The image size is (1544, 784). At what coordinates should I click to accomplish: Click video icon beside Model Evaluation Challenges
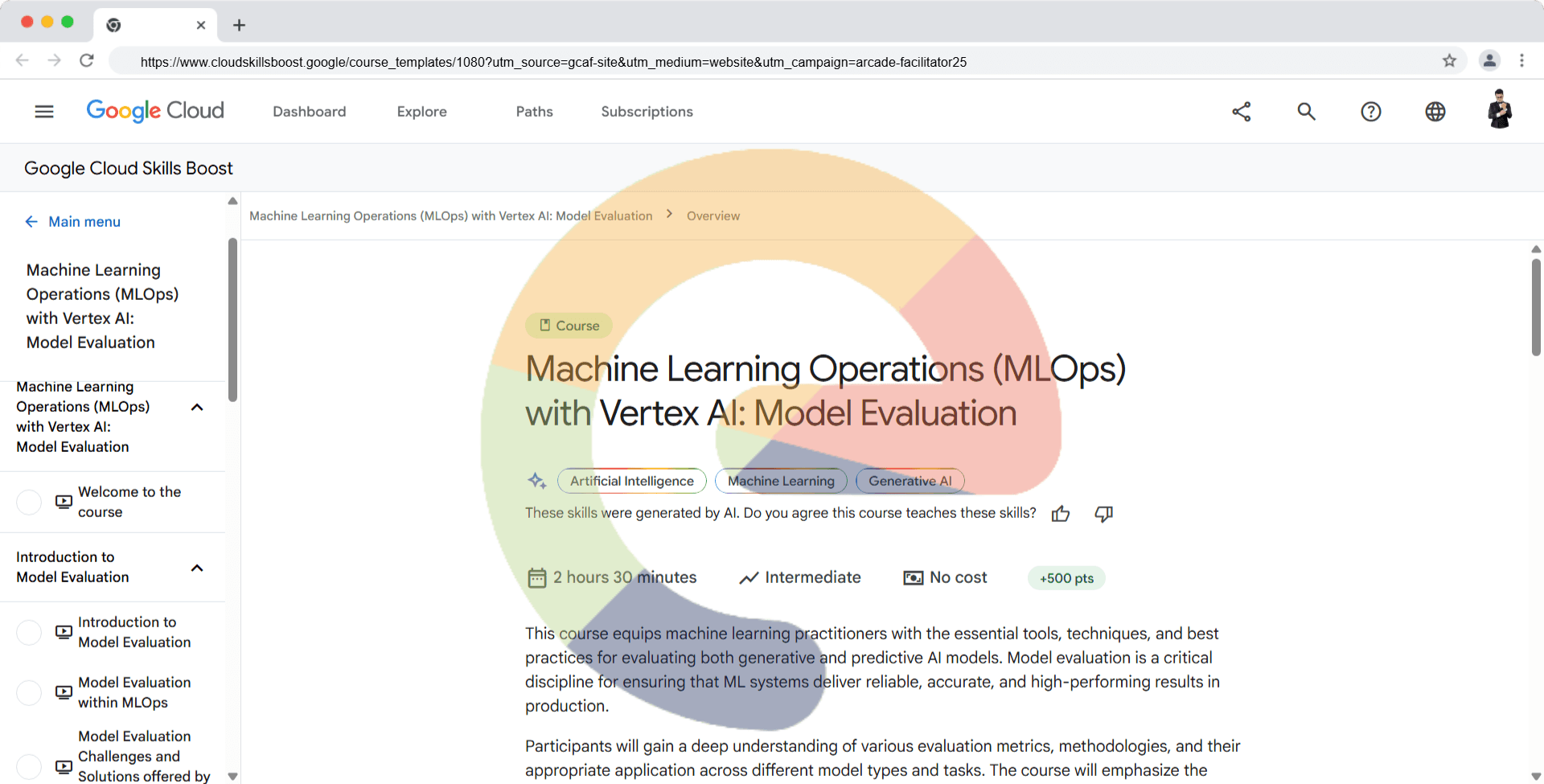tap(64, 766)
